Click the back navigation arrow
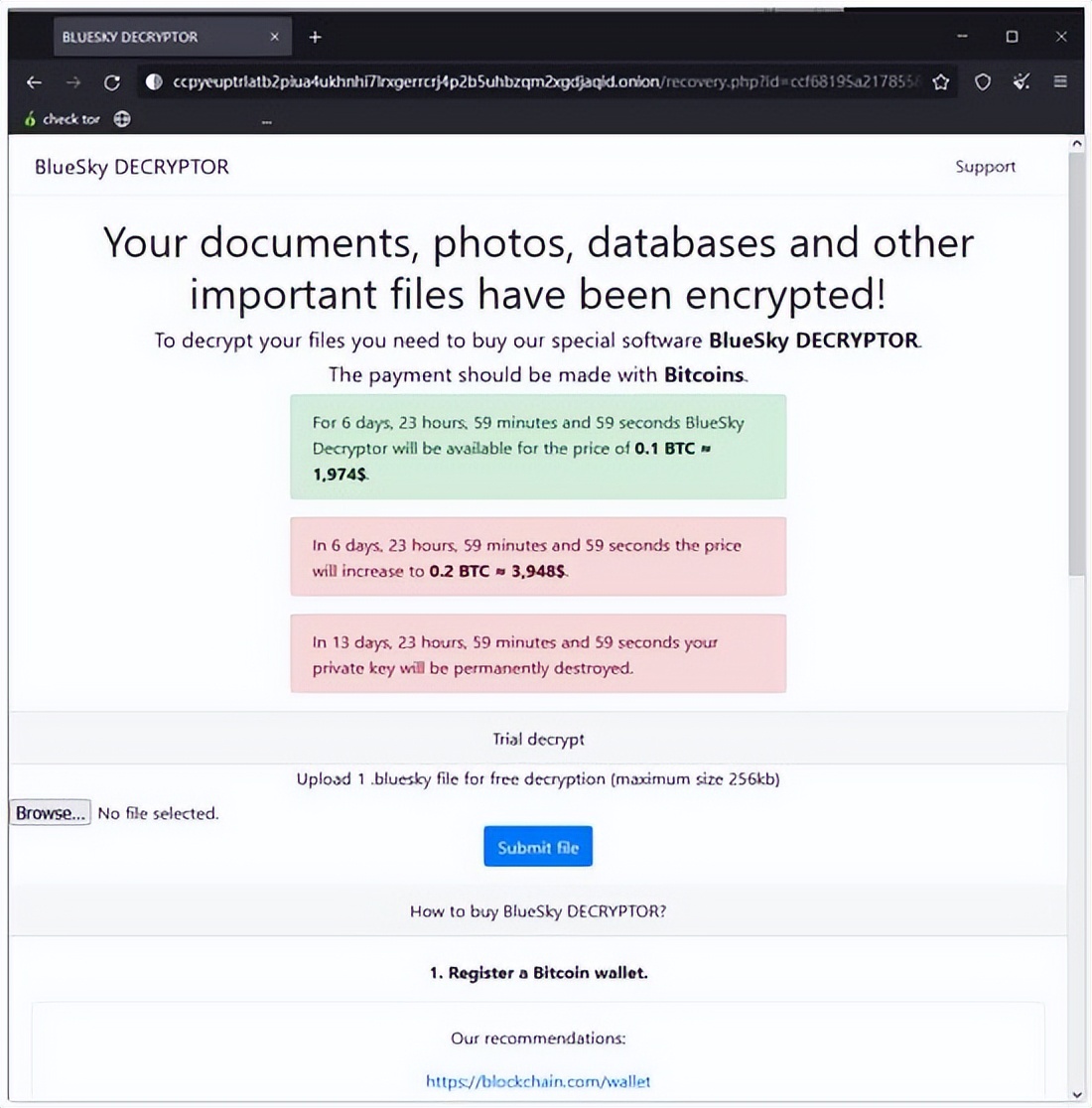Screen dimensions: 1092x1108 pyautogui.click(x=34, y=82)
